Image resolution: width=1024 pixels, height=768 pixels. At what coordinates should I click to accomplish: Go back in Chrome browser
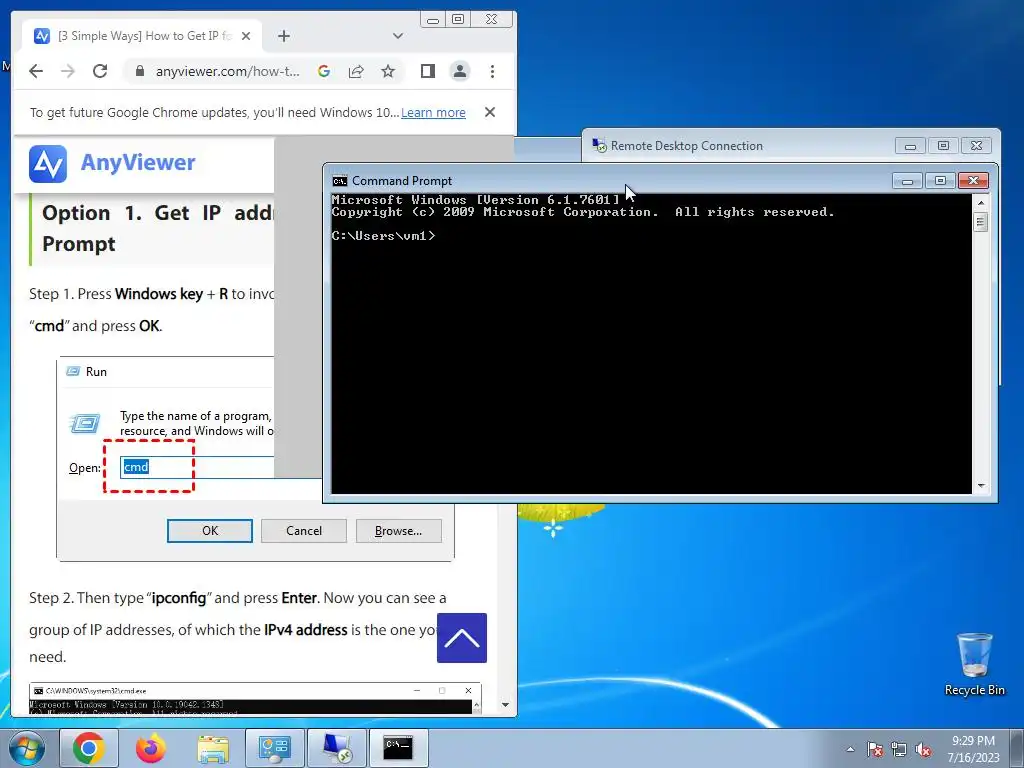click(x=36, y=71)
